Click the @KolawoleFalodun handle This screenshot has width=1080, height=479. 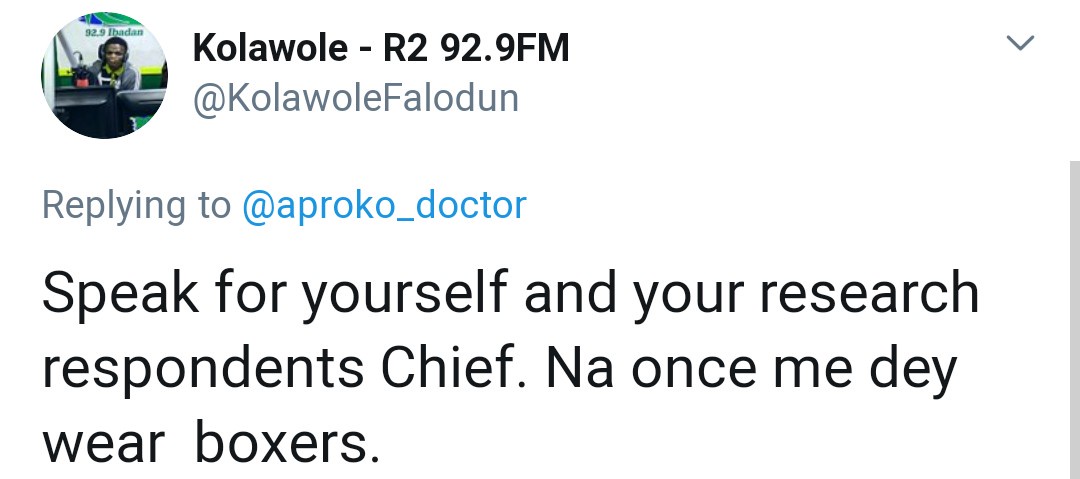click(354, 100)
